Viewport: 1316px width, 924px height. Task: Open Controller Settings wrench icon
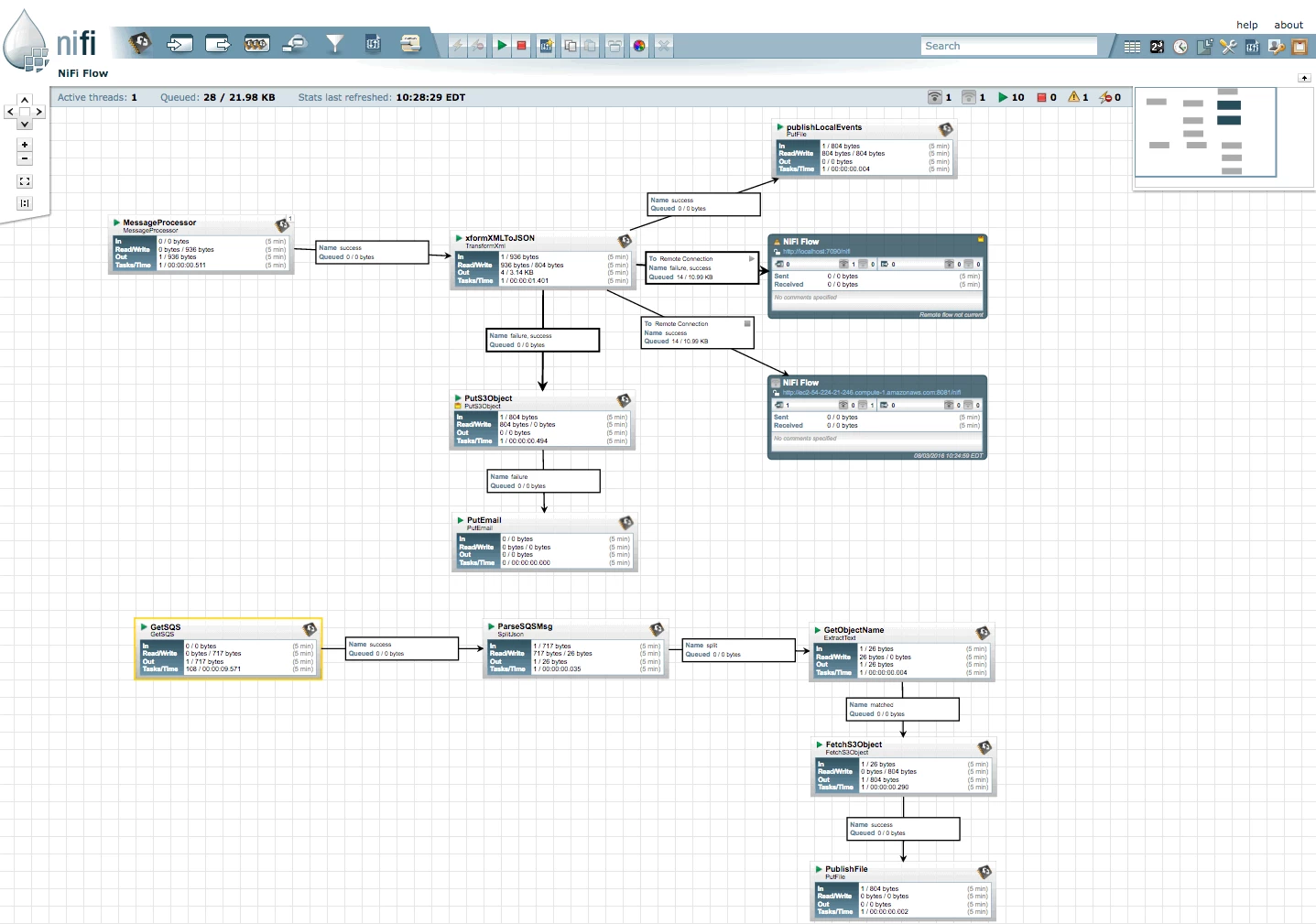click(1228, 47)
